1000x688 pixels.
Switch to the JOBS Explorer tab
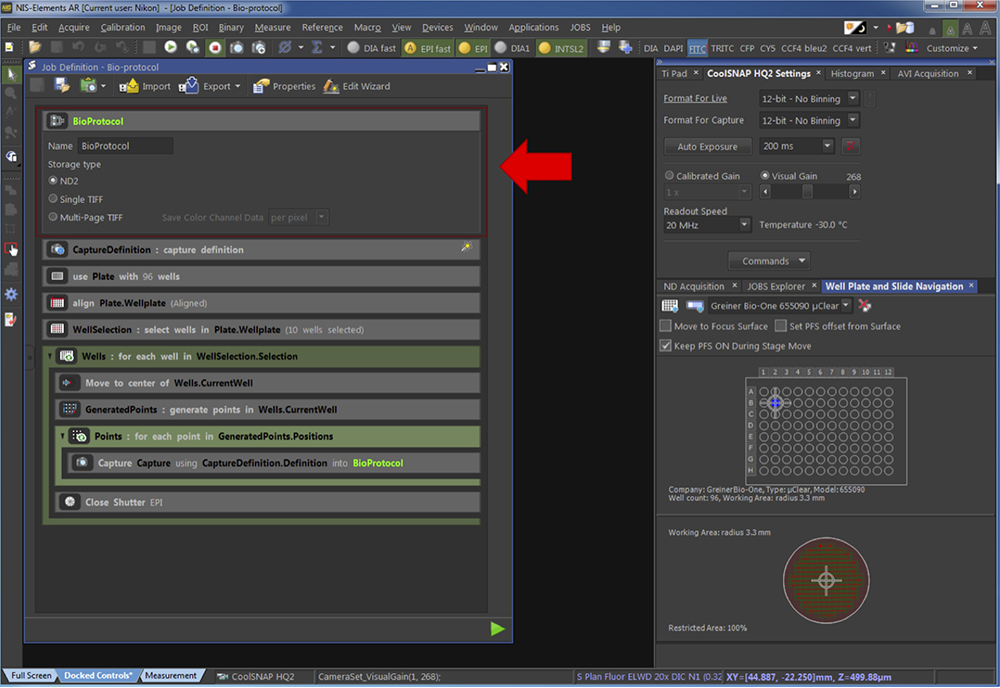pyautogui.click(x=776, y=286)
